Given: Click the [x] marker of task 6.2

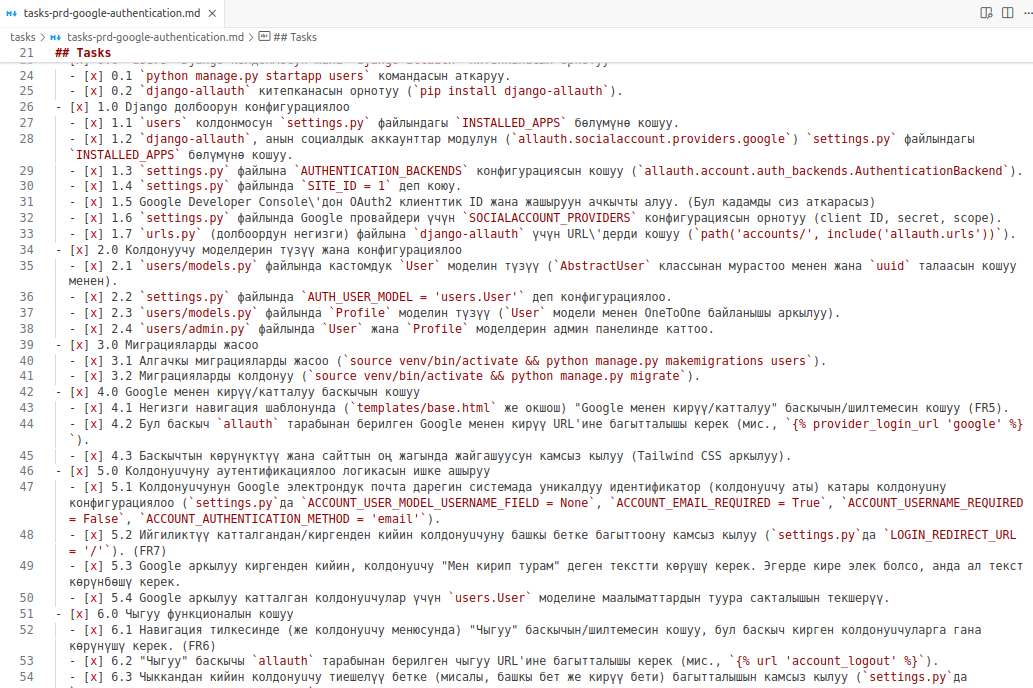Looking at the screenshot, I should pyautogui.click(x=94, y=661).
